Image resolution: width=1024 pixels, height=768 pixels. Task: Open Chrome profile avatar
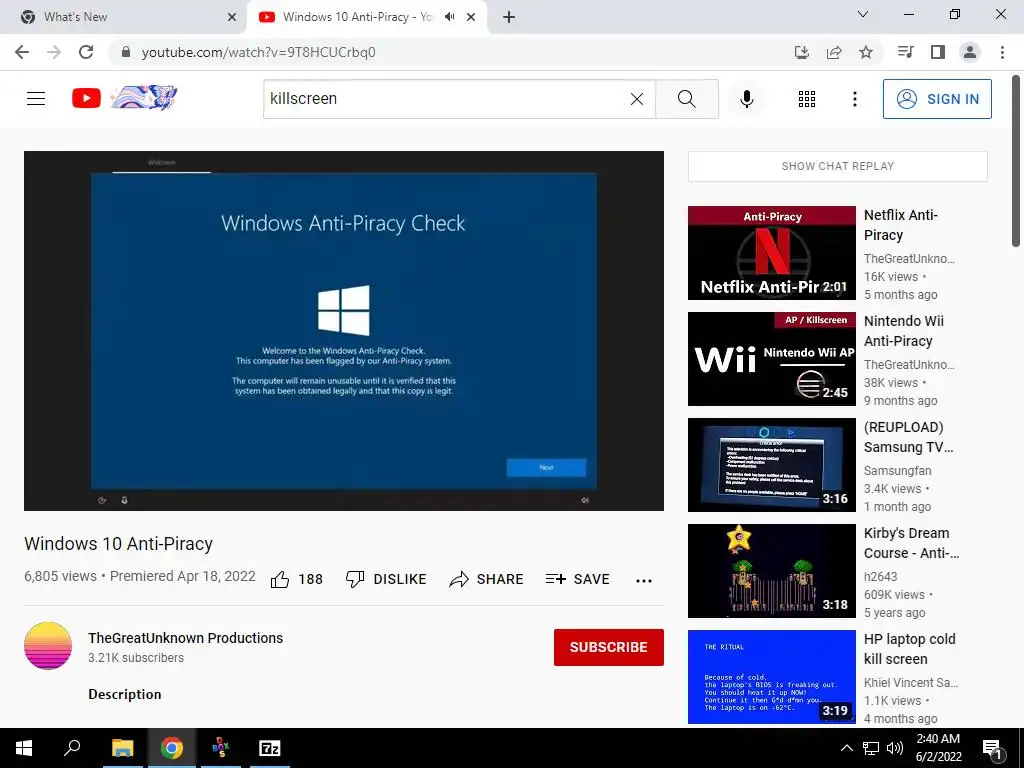point(970,52)
